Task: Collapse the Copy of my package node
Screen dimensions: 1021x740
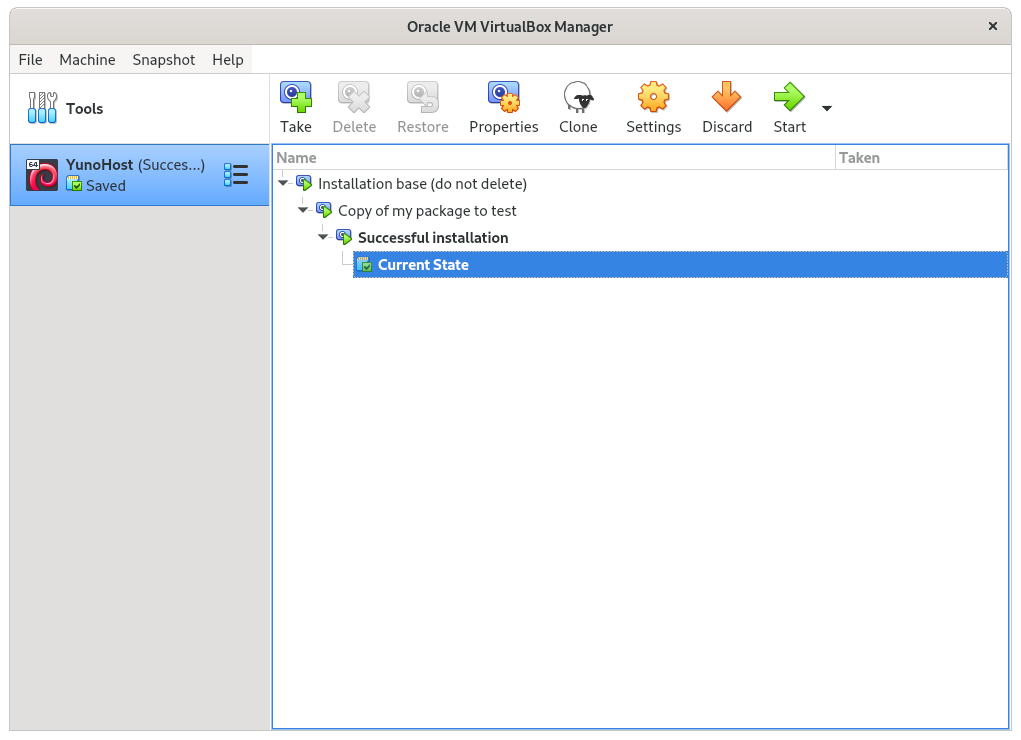Action: tap(303, 210)
